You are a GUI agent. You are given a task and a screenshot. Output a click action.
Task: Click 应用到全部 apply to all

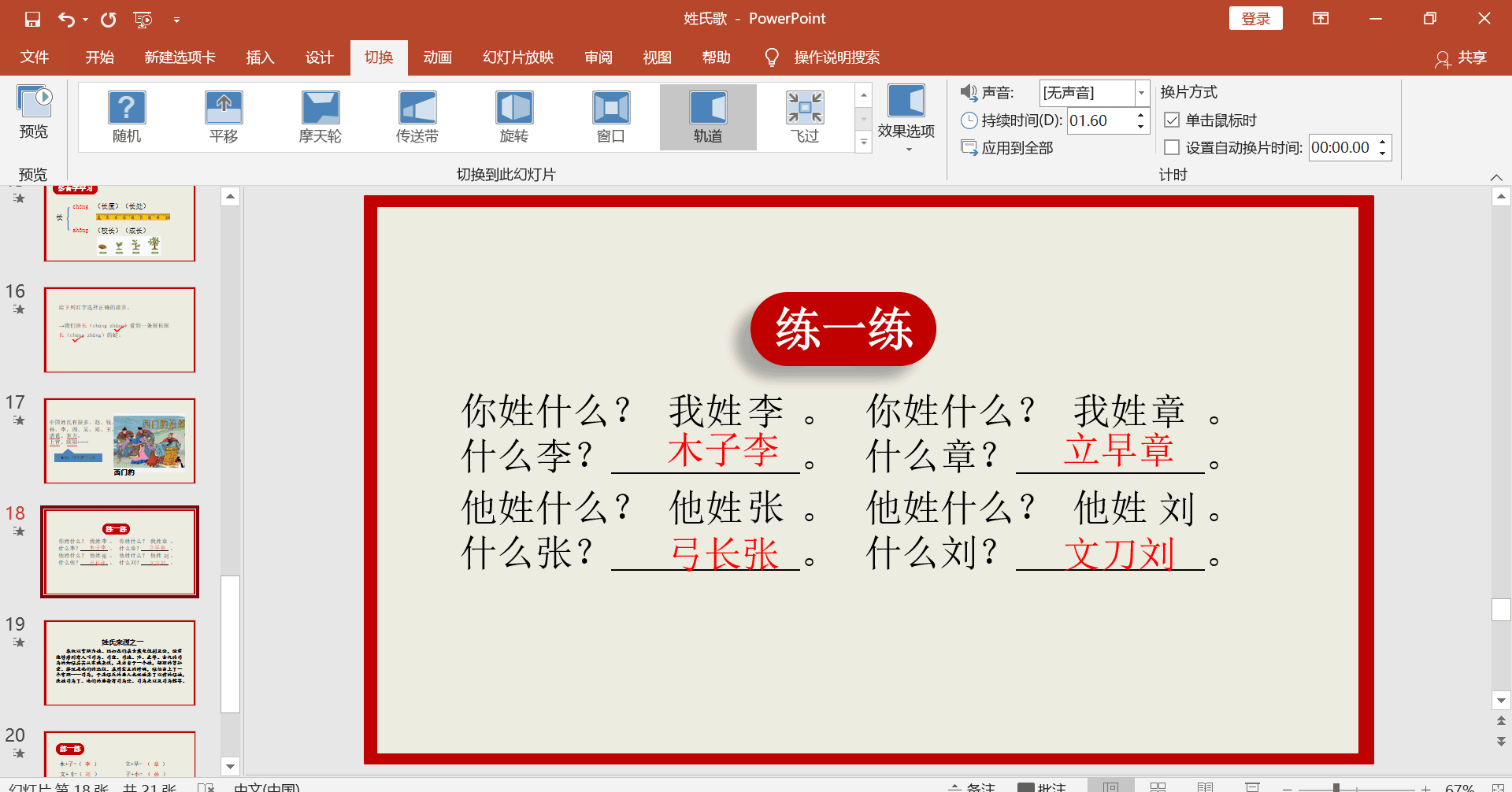1007,148
